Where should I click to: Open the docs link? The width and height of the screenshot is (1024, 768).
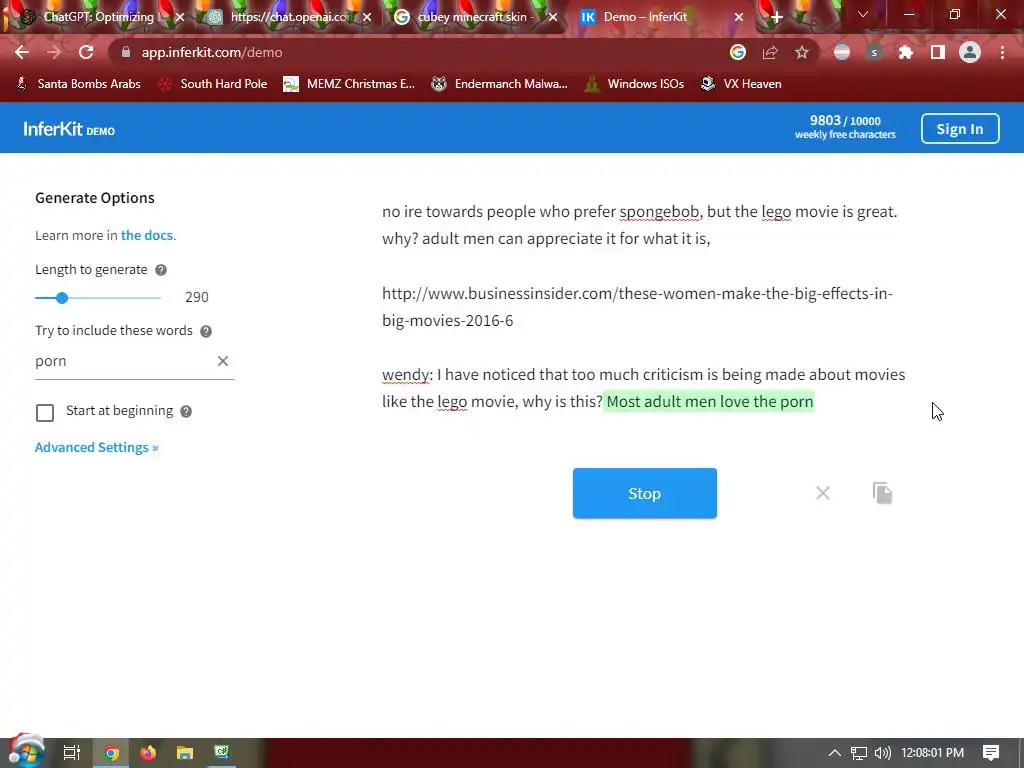(147, 235)
